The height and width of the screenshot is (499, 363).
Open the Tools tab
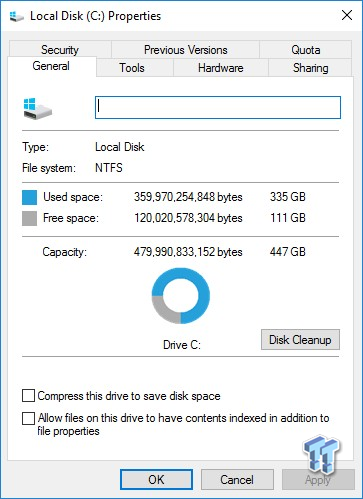(x=132, y=68)
